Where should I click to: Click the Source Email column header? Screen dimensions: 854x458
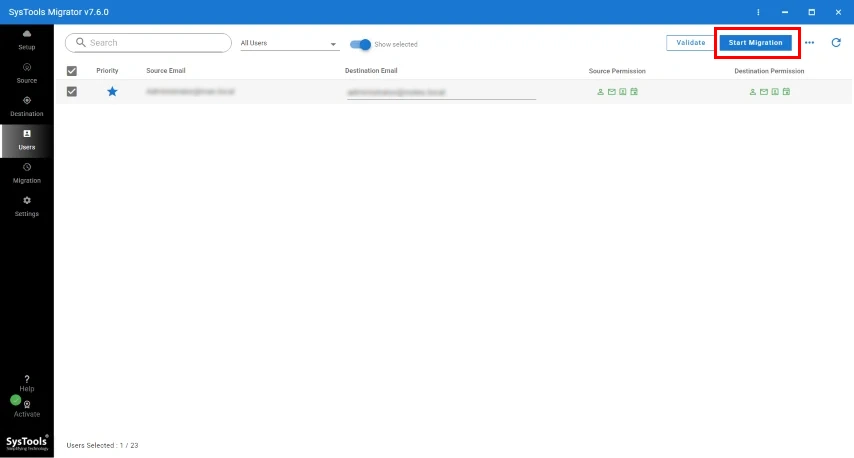[166, 71]
